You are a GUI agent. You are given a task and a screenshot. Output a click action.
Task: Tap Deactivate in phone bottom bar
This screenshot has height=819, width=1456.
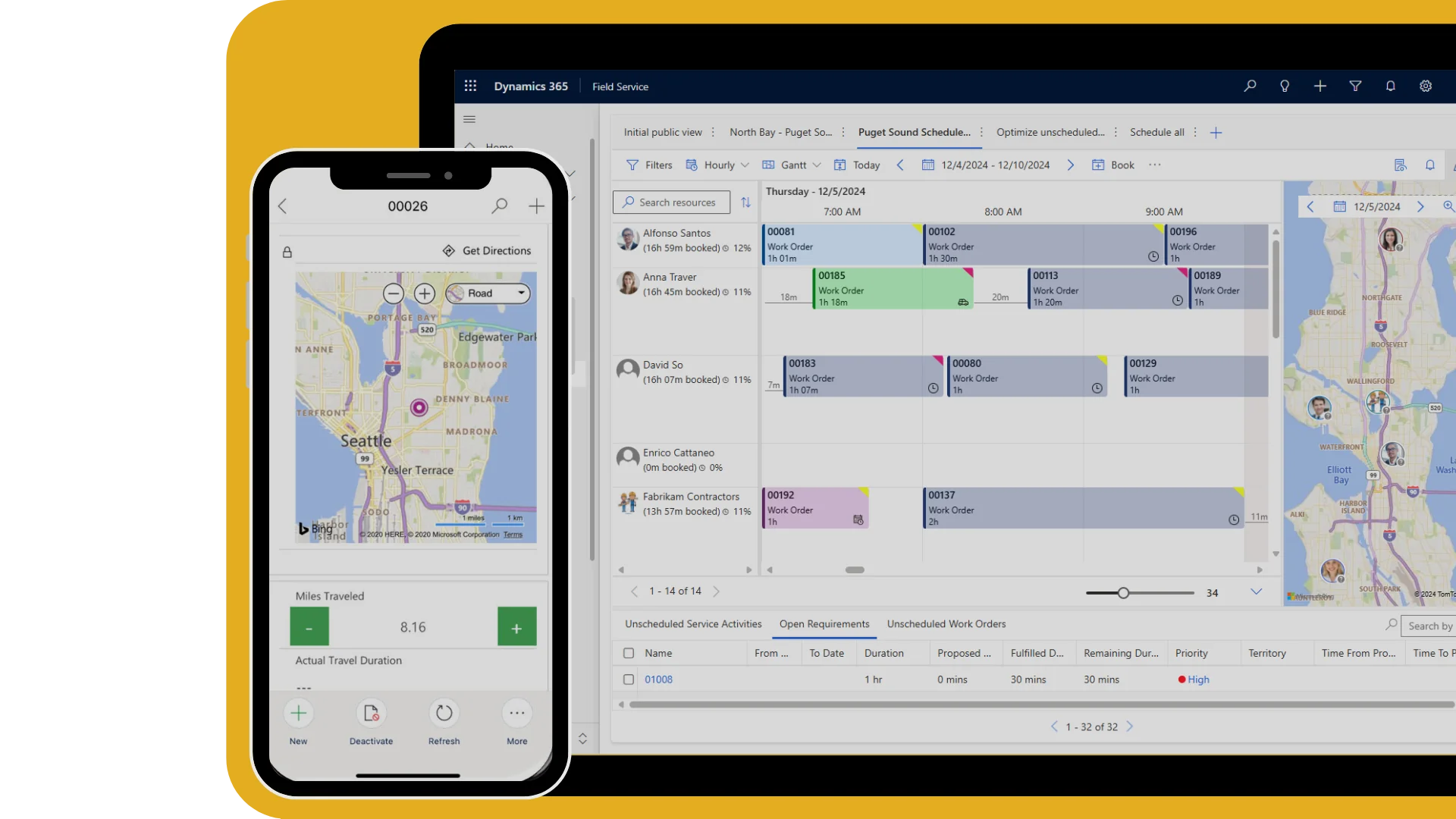pos(371,722)
